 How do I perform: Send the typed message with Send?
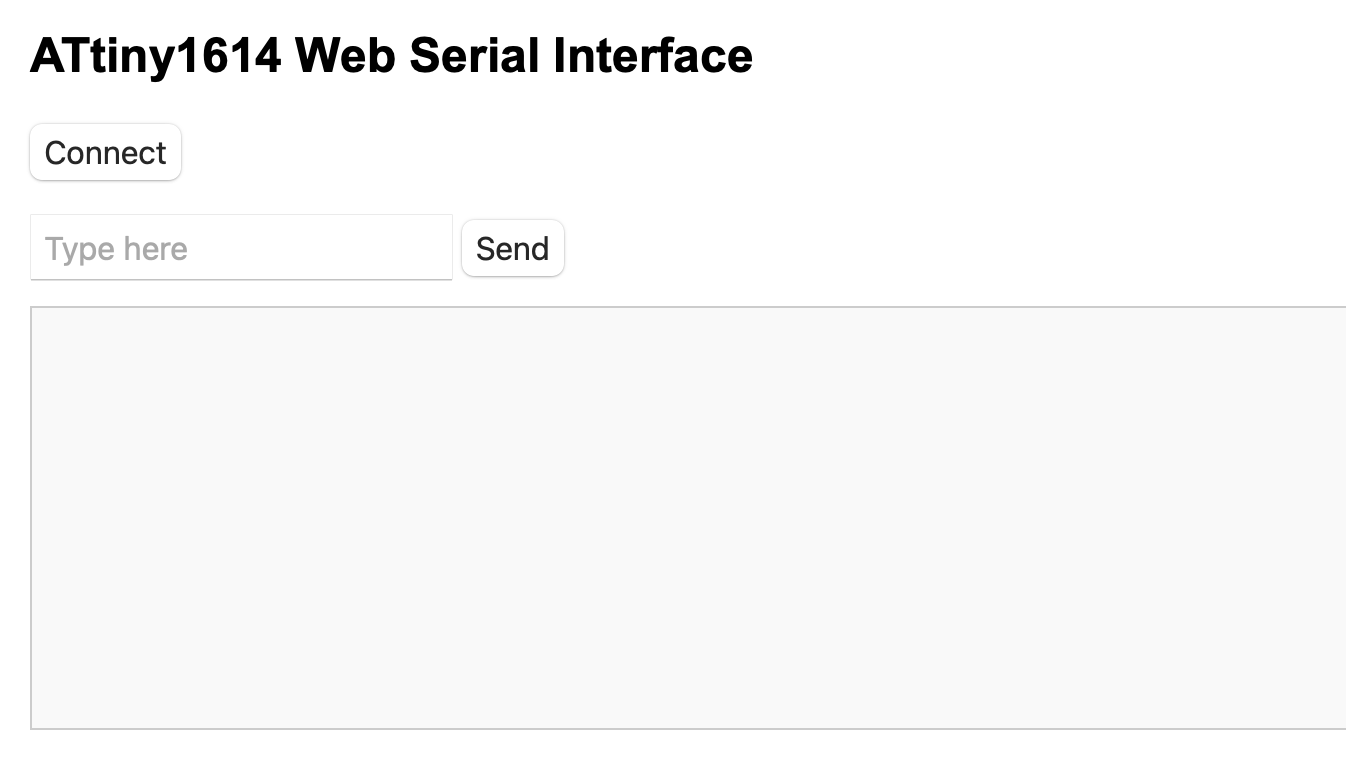click(513, 248)
